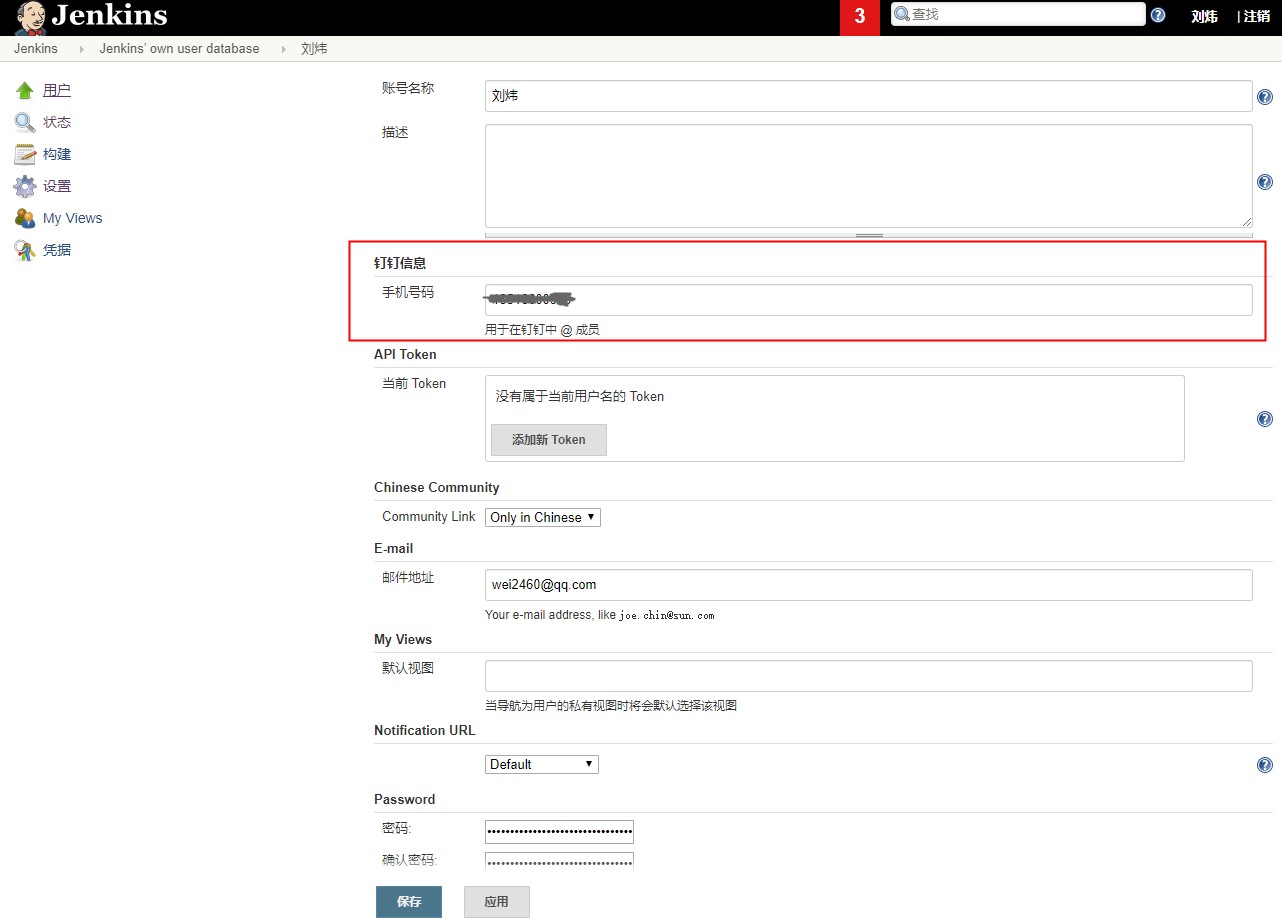Viewport: 1282px width, 918px height.
Task: Click the 构建 notepad icon
Action: 25,155
